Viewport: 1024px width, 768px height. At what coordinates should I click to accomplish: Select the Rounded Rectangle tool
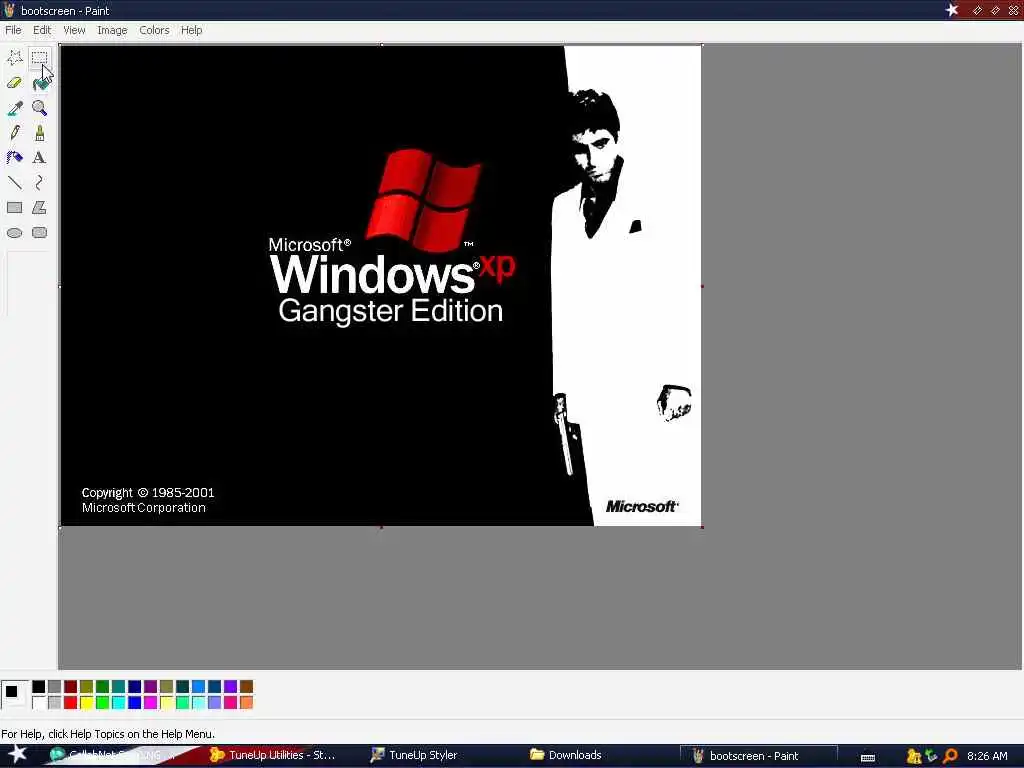point(39,232)
